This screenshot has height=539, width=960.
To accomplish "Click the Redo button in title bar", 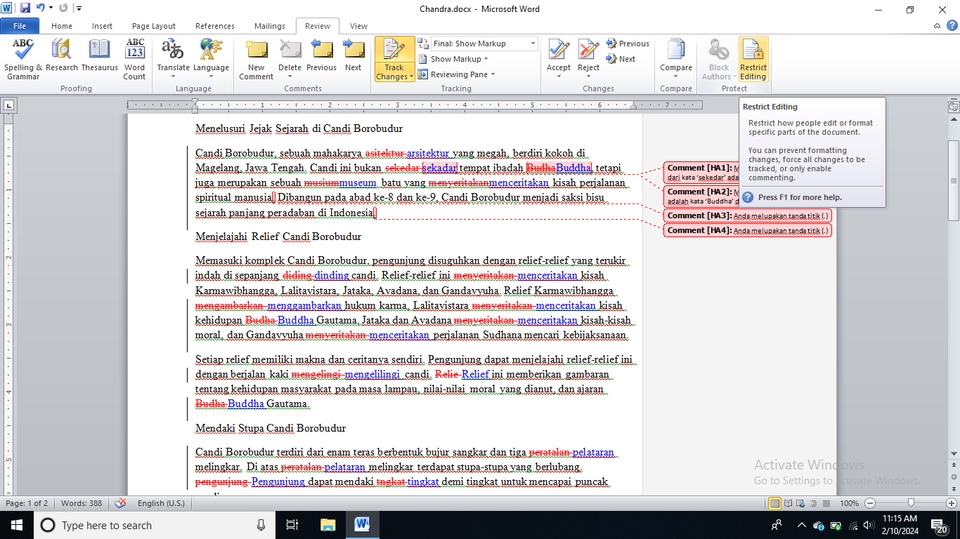I will pos(63,8).
